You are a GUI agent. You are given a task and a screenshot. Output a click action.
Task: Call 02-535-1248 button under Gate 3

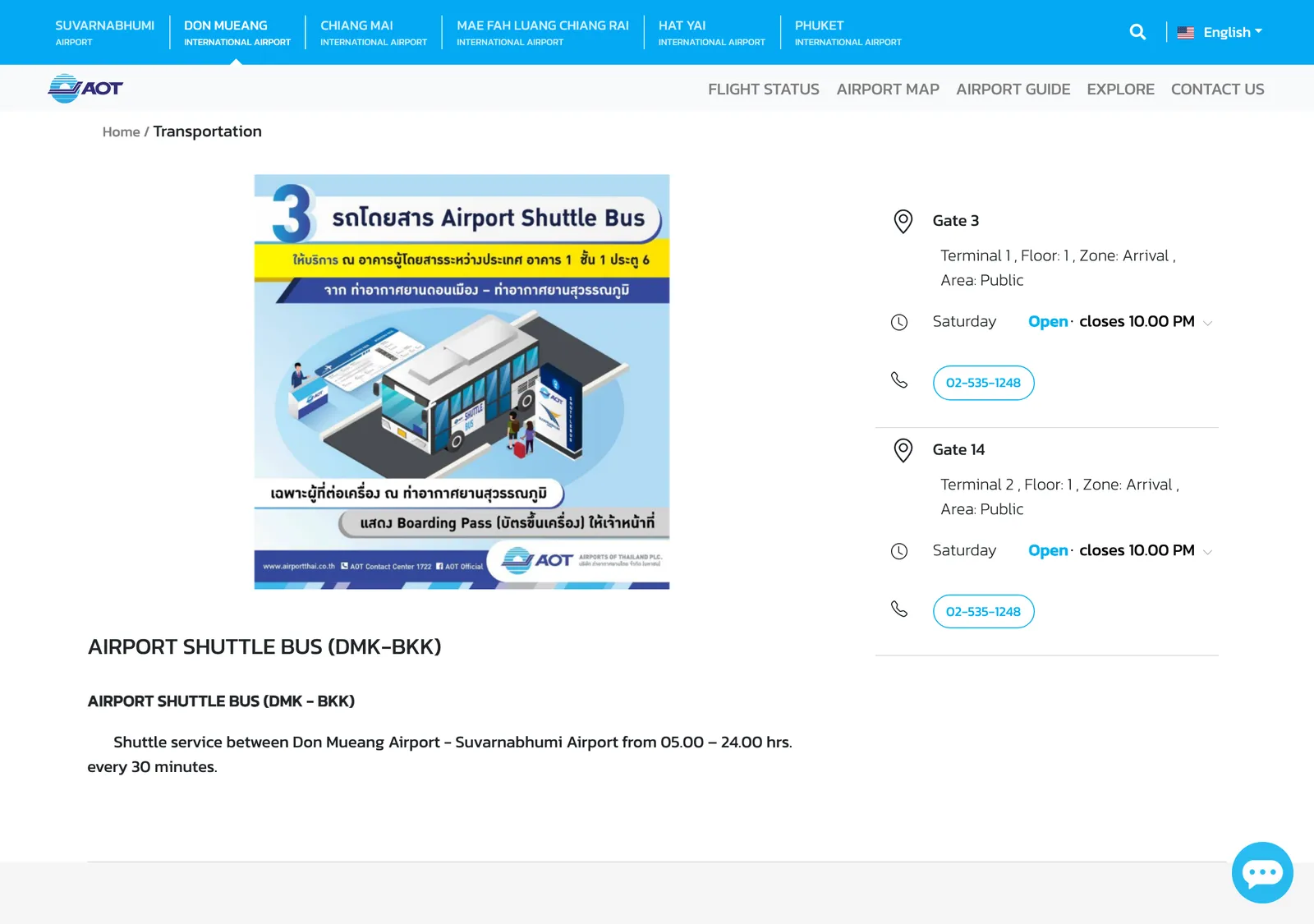click(983, 383)
